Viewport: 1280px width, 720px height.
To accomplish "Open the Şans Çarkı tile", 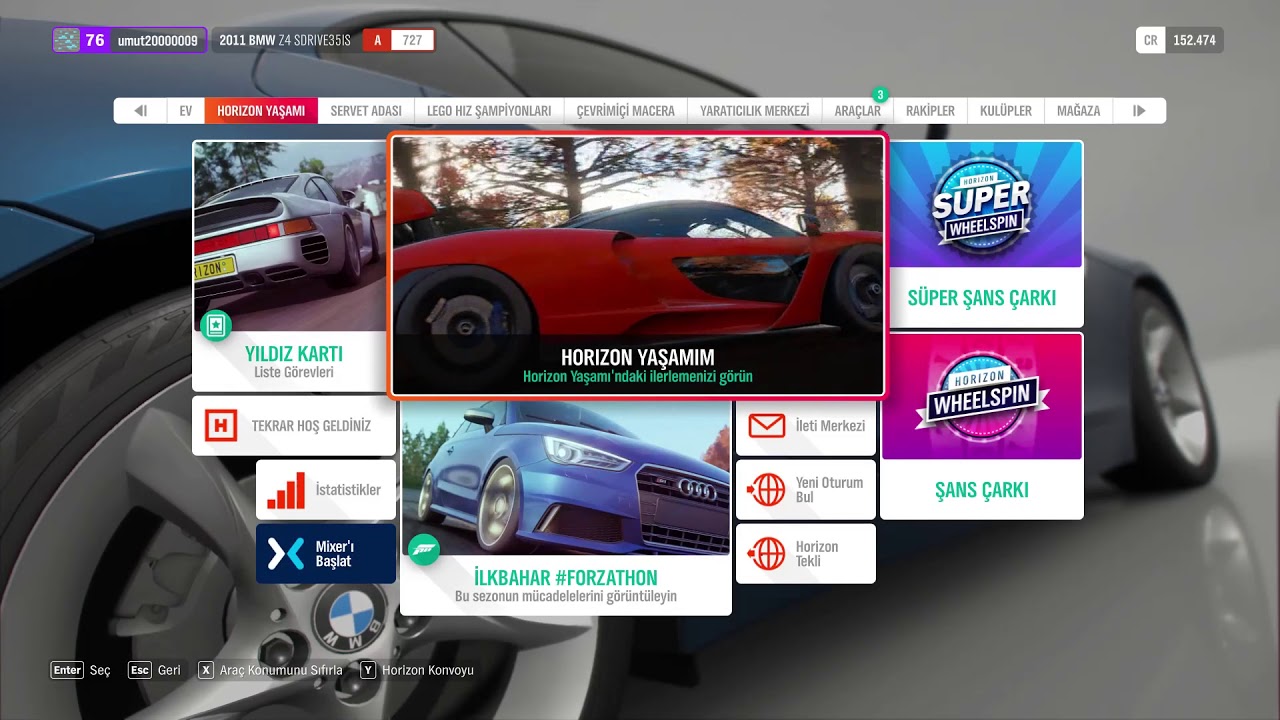I will tap(982, 426).
